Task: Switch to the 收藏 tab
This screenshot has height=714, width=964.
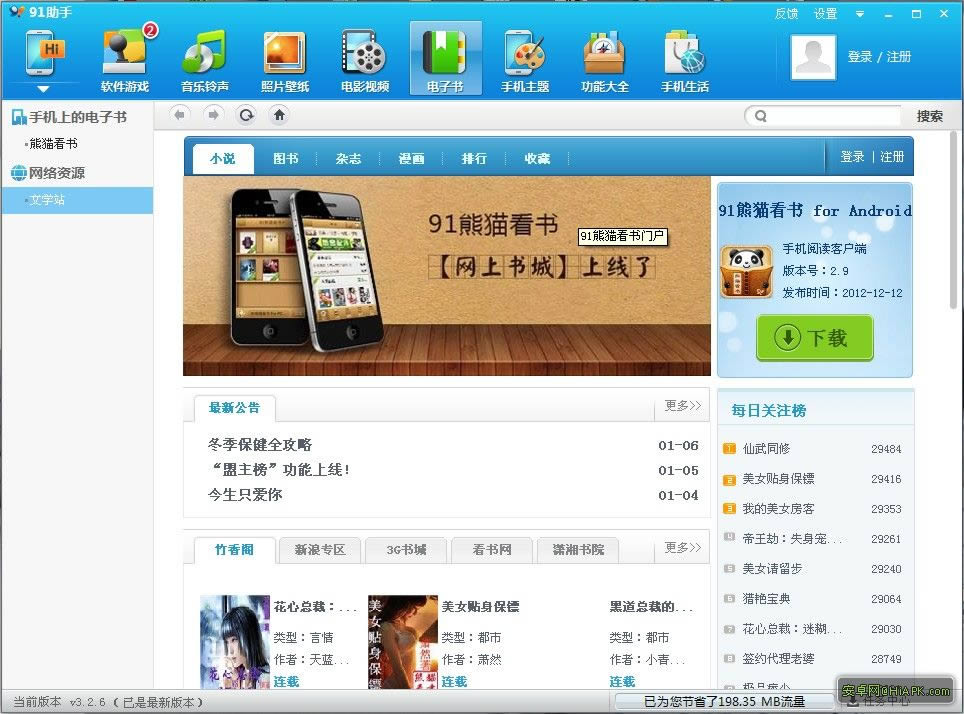Action: point(537,159)
